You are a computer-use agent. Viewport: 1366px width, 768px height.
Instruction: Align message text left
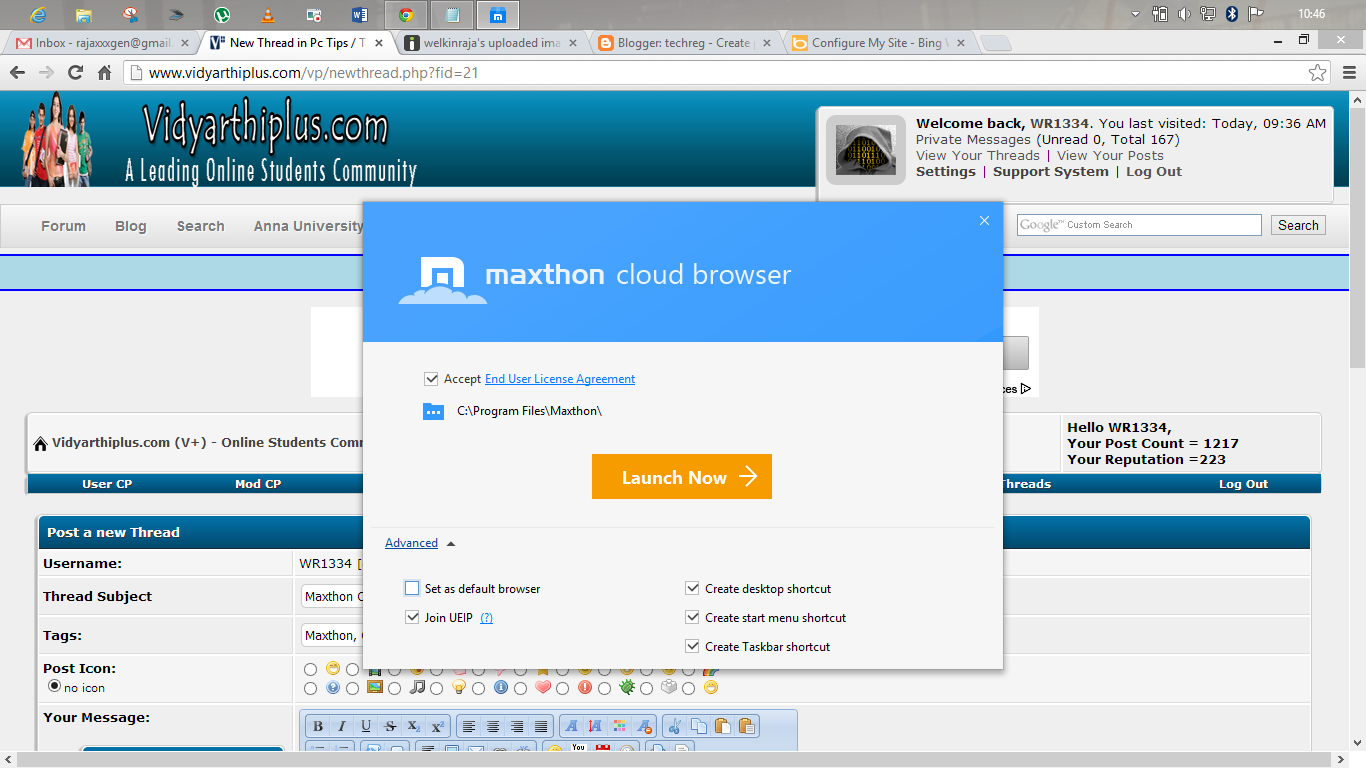click(468, 727)
